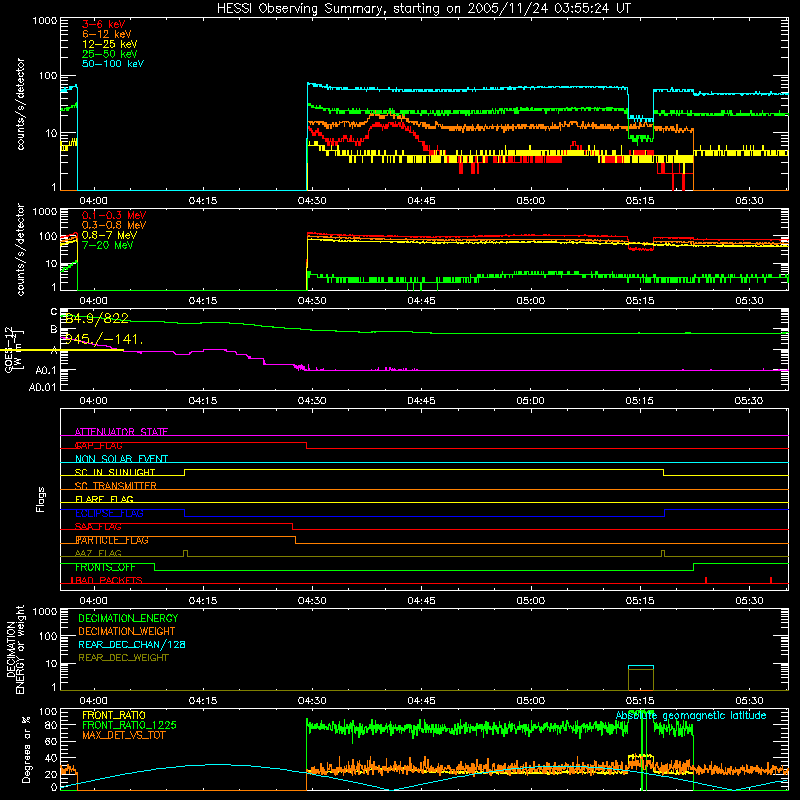Click the vertical Flags axis label

[x=40, y=499]
